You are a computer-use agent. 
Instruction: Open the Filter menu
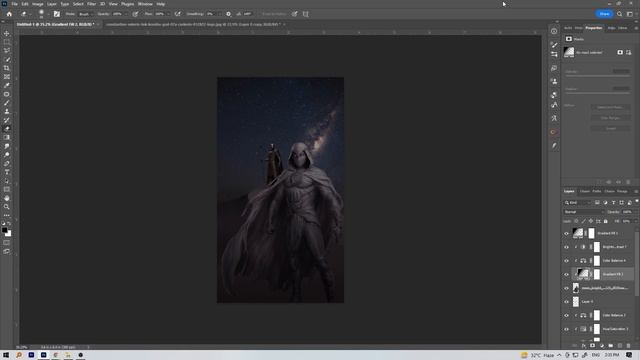tap(91, 4)
